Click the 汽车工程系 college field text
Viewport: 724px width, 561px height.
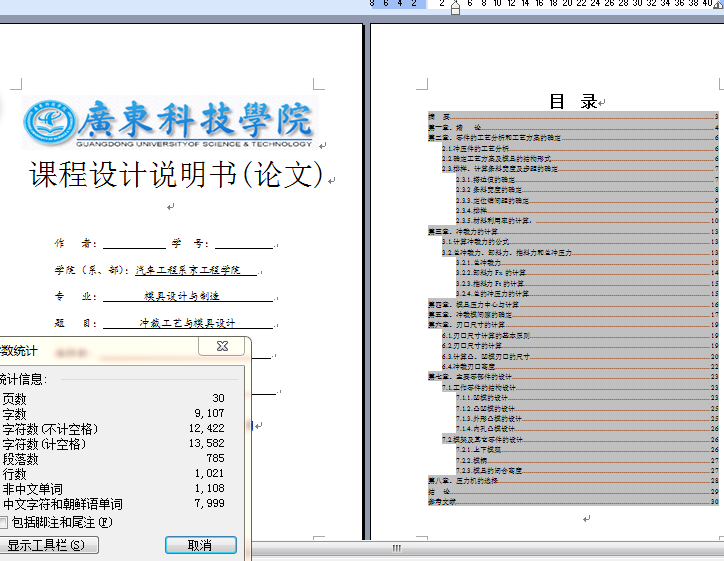(187, 270)
